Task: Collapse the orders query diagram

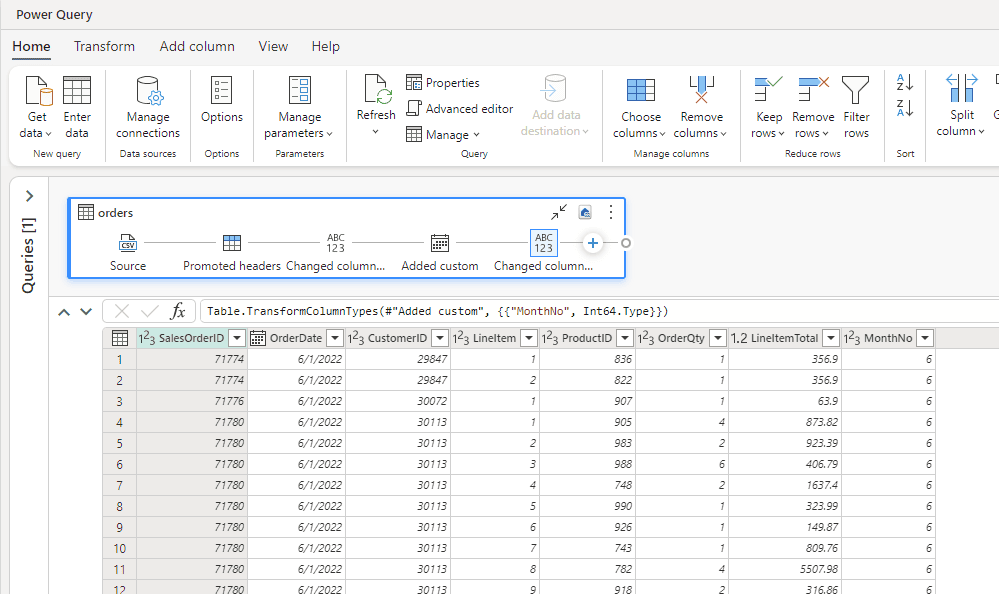Action: (559, 212)
